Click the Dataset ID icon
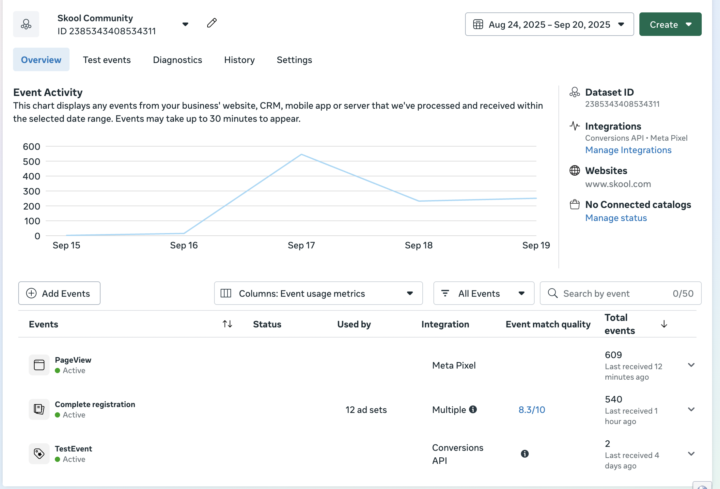The width and height of the screenshot is (720, 489). tap(574, 92)
